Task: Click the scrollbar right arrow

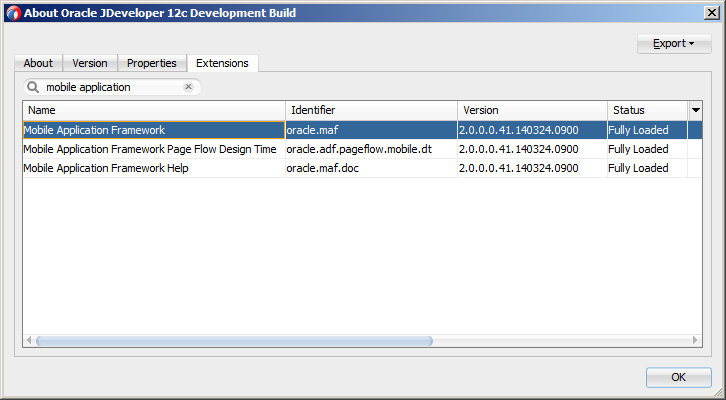Action: tap(695, 341)
